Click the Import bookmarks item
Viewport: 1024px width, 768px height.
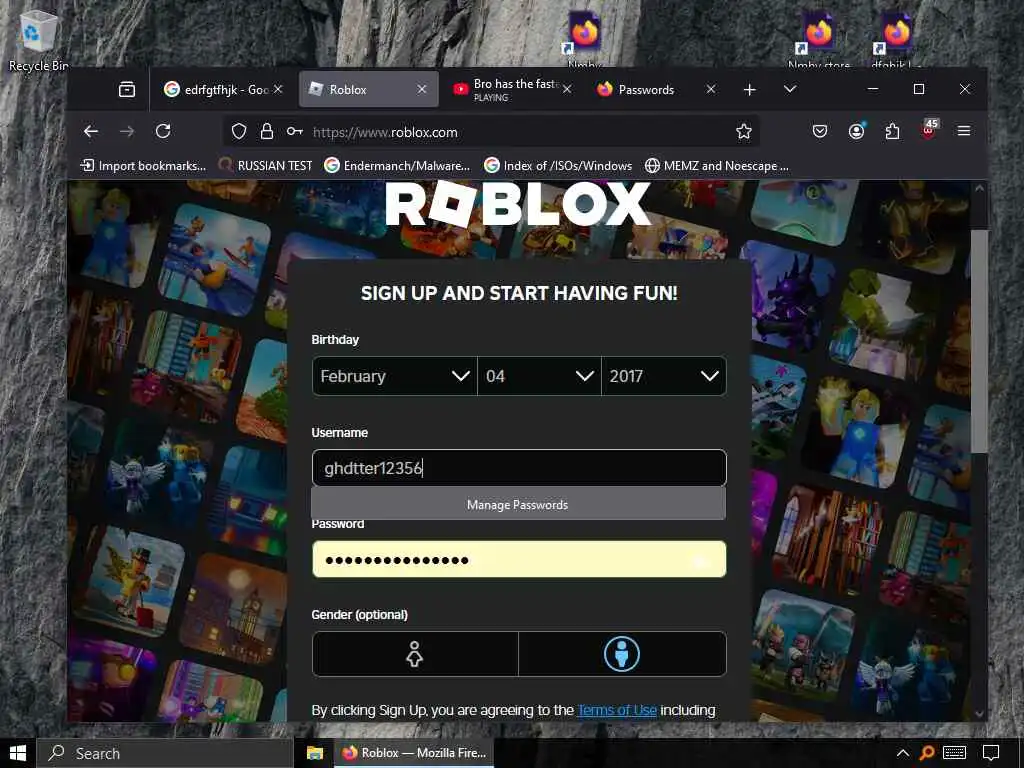(x=143, y=166)
